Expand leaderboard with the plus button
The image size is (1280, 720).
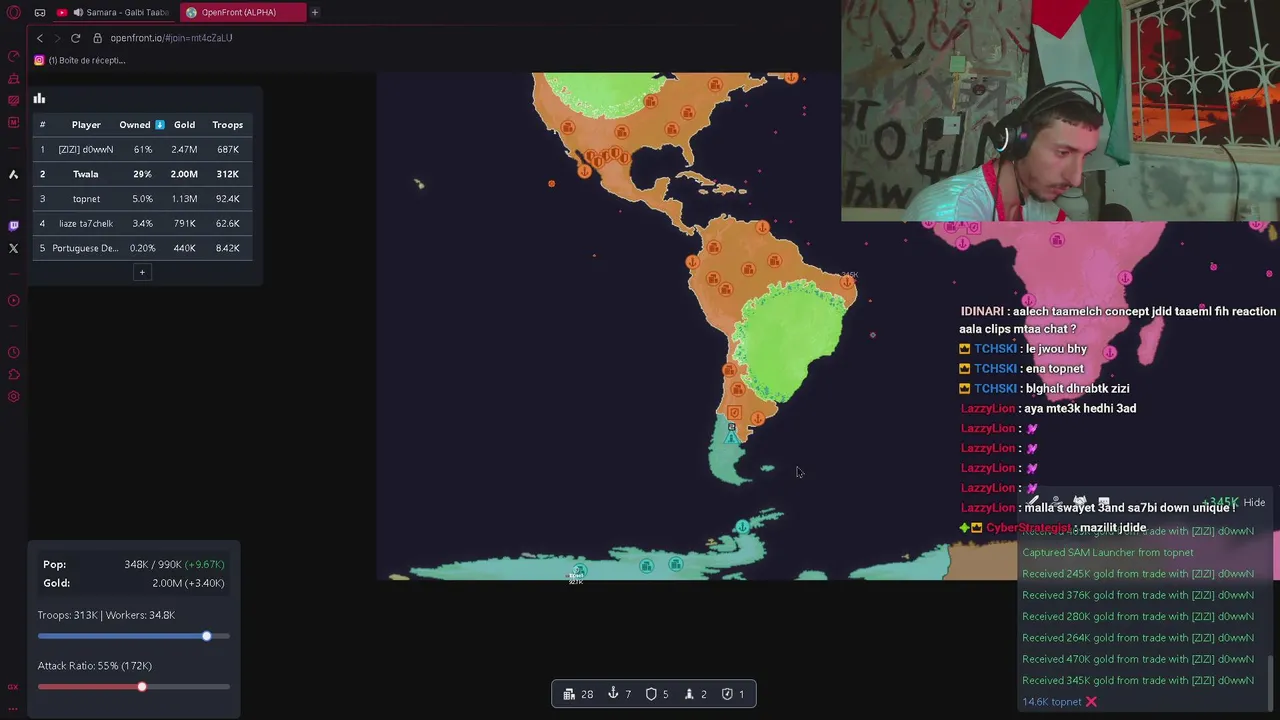142,272
